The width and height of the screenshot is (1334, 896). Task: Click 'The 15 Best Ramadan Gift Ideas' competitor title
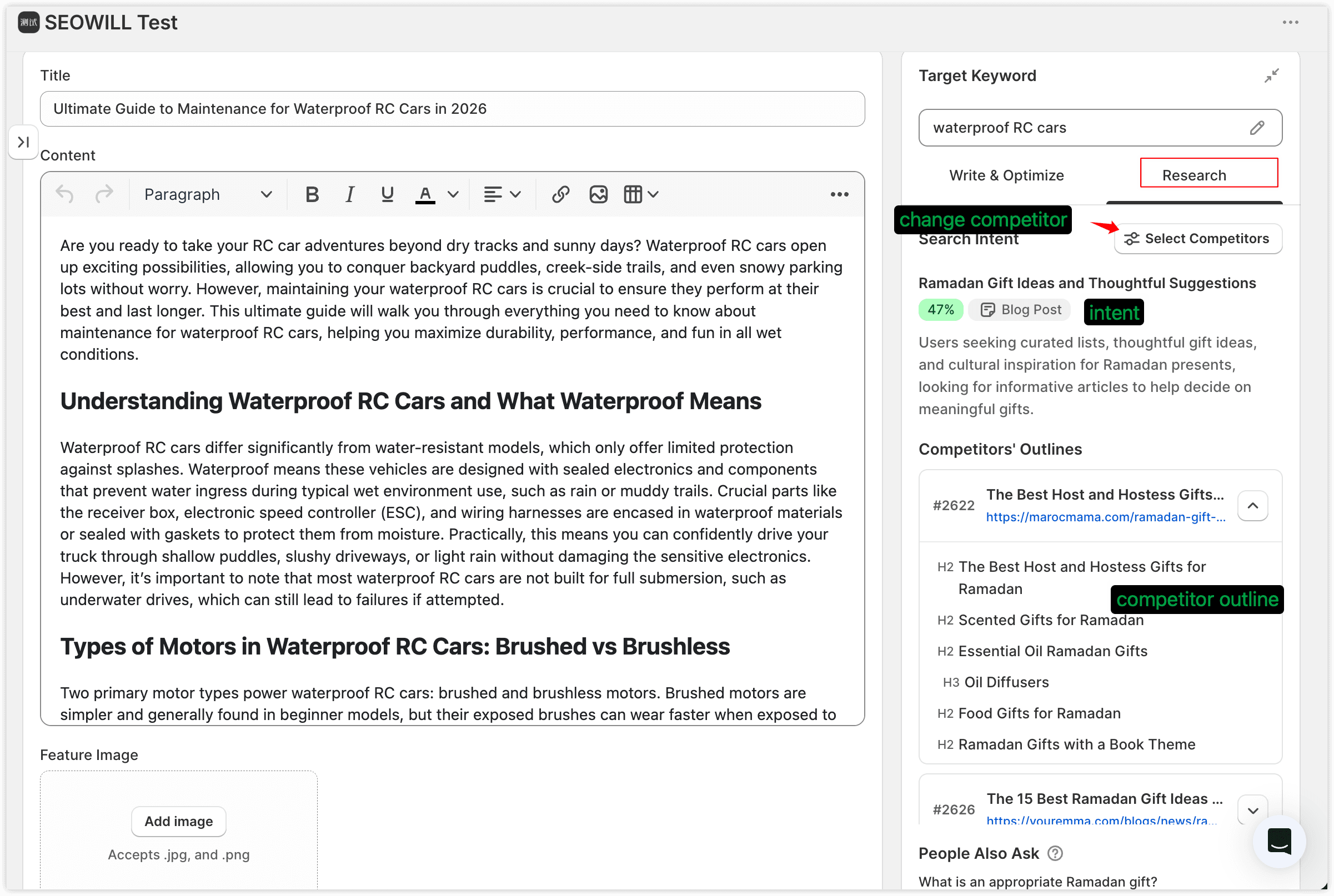(1104, 798)
